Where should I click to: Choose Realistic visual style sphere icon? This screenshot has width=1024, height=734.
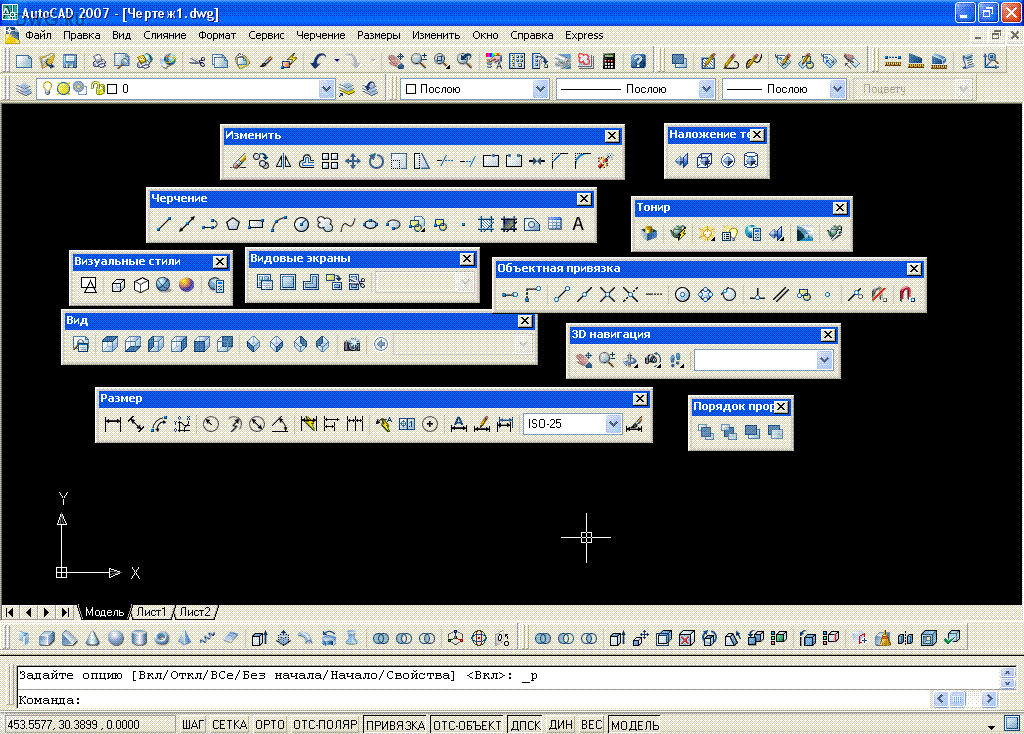coord(186,285)
